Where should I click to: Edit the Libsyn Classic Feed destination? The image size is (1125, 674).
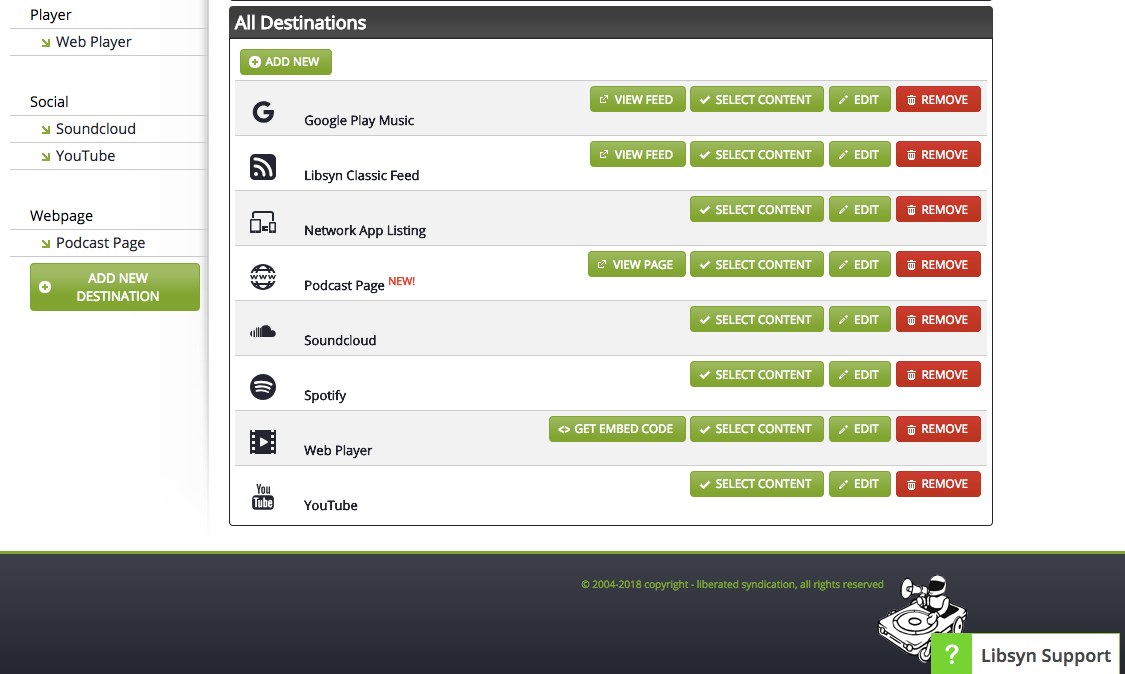(x=860, y=154)
